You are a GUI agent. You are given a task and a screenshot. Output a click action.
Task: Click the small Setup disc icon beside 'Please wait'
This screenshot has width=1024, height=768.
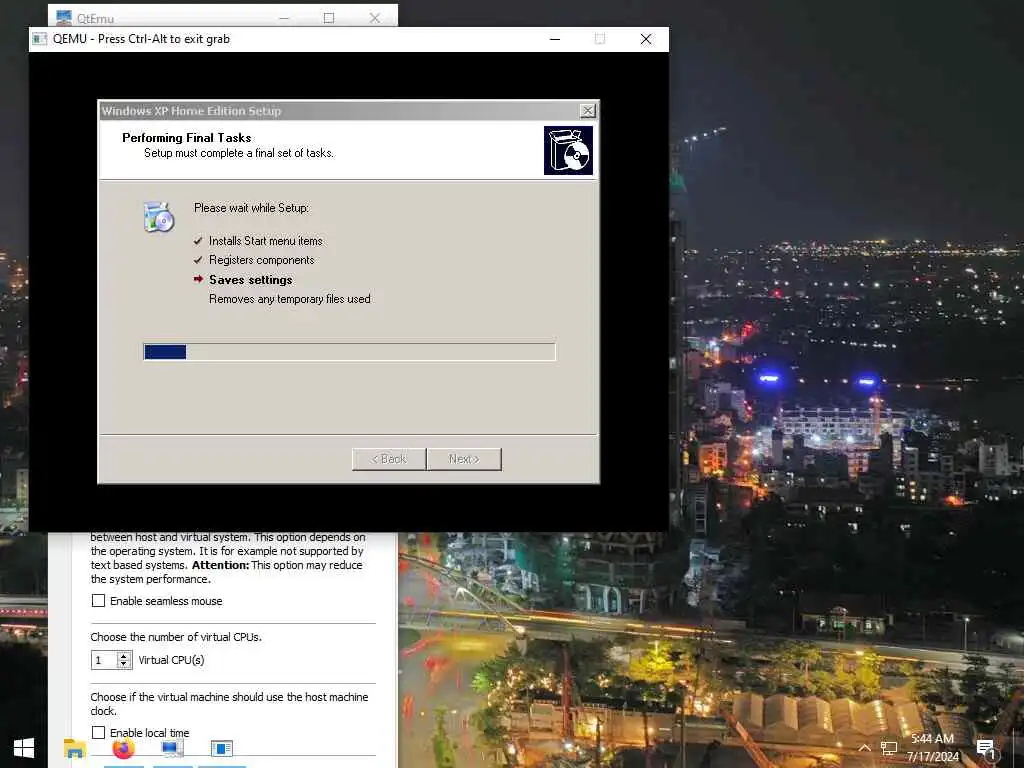coord(159,217)
